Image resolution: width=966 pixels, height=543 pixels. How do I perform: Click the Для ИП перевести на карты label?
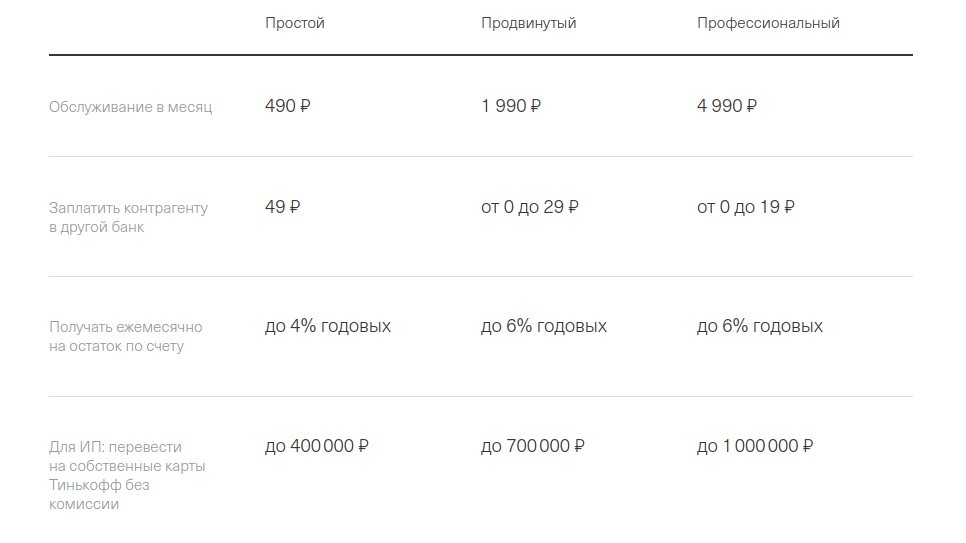(127, 475)
